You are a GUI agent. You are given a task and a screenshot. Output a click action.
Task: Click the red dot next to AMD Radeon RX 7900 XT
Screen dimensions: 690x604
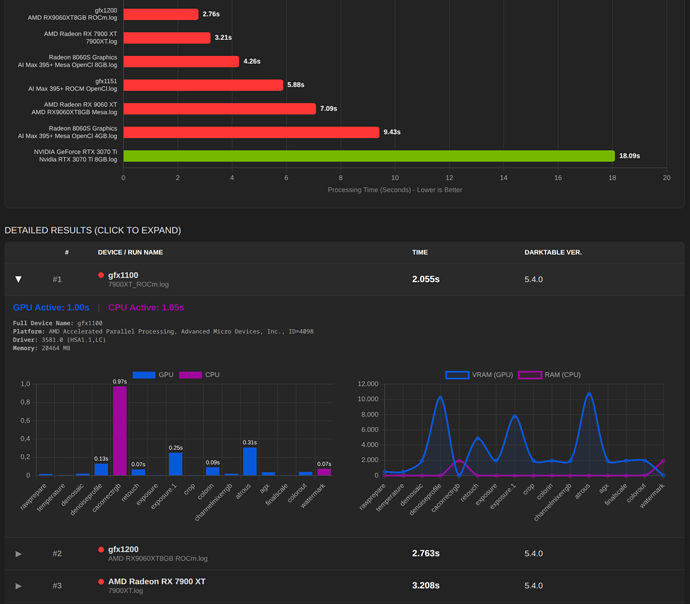tap(101, 581)
